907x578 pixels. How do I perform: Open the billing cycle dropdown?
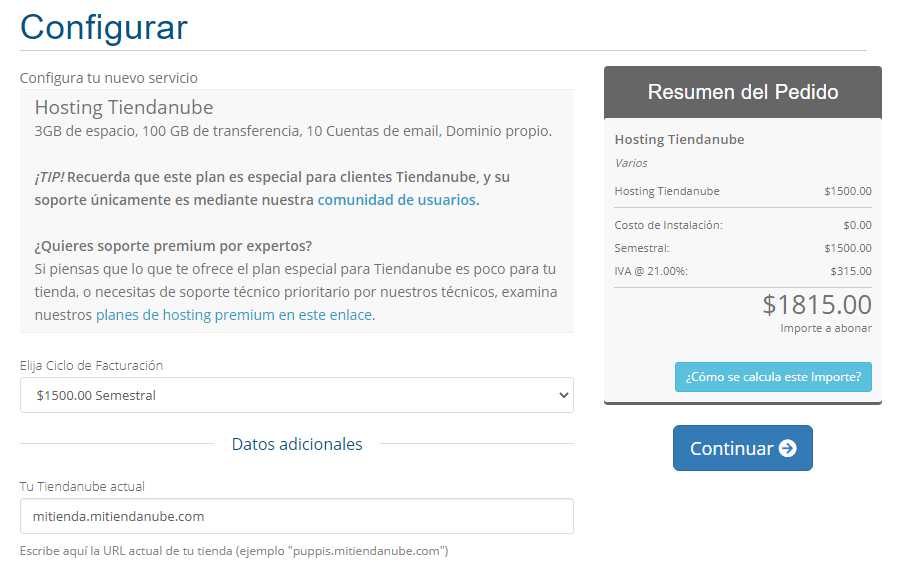click(296, 395)
